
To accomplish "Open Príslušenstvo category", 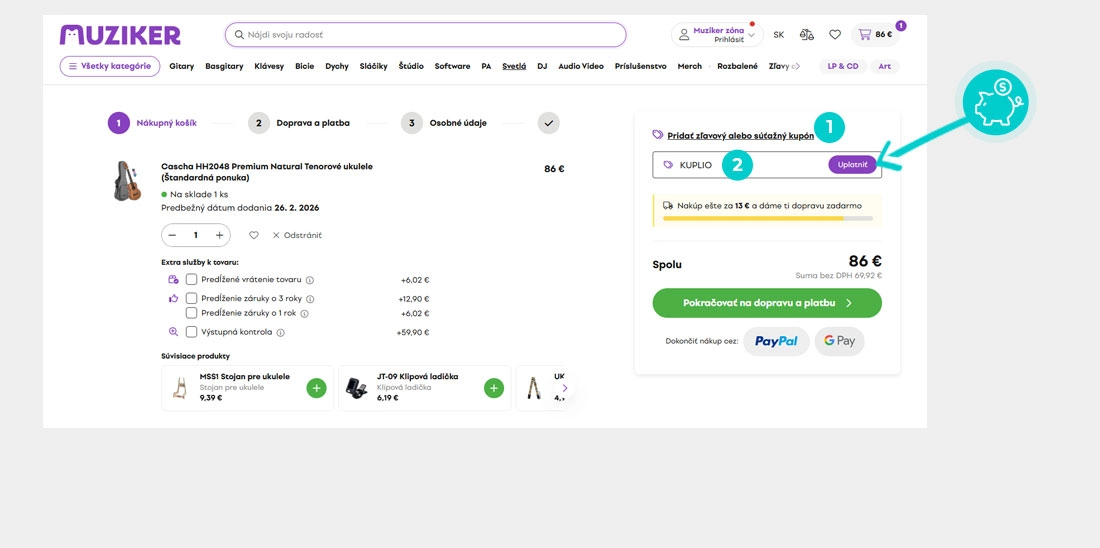I will (640, 66).
